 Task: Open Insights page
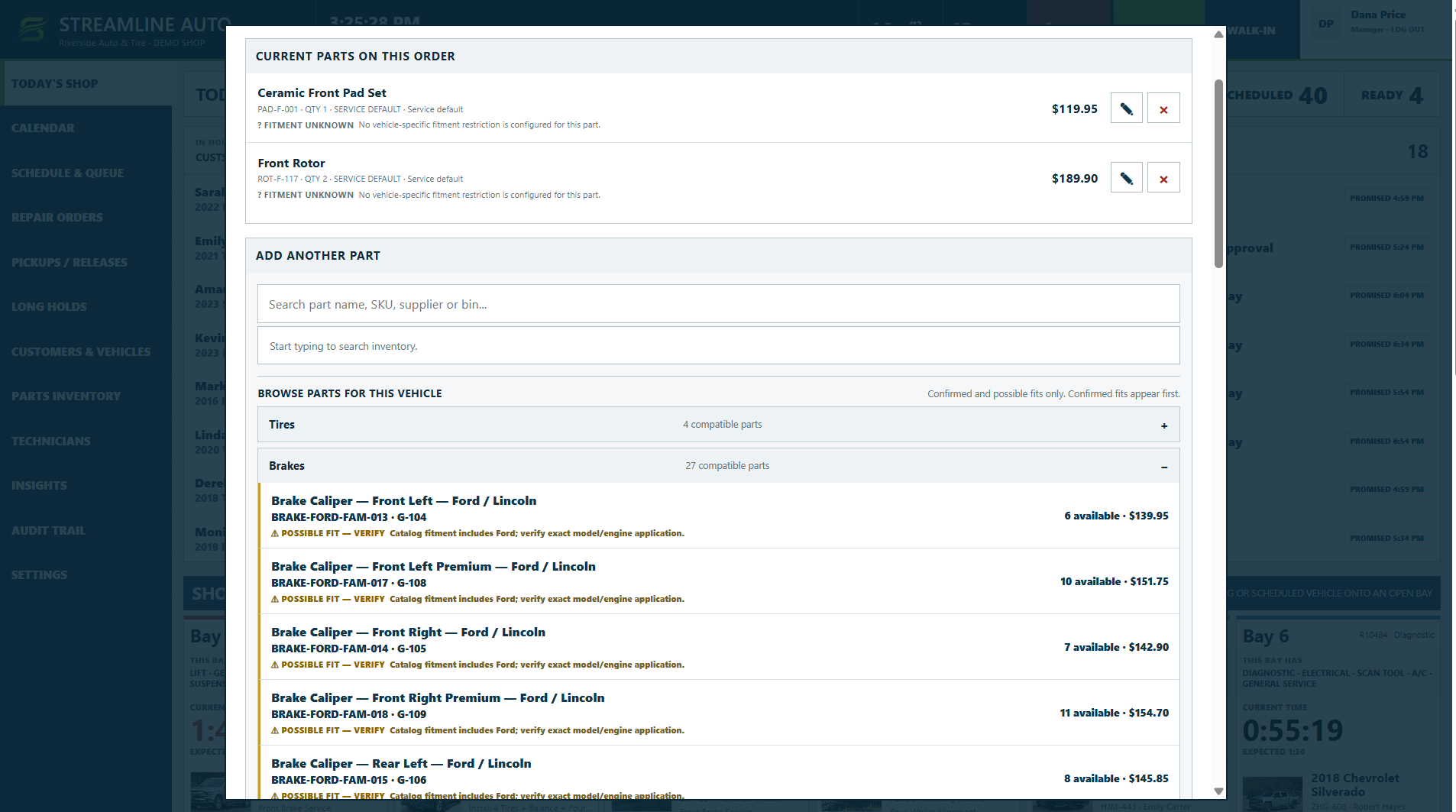pos(86,486)
